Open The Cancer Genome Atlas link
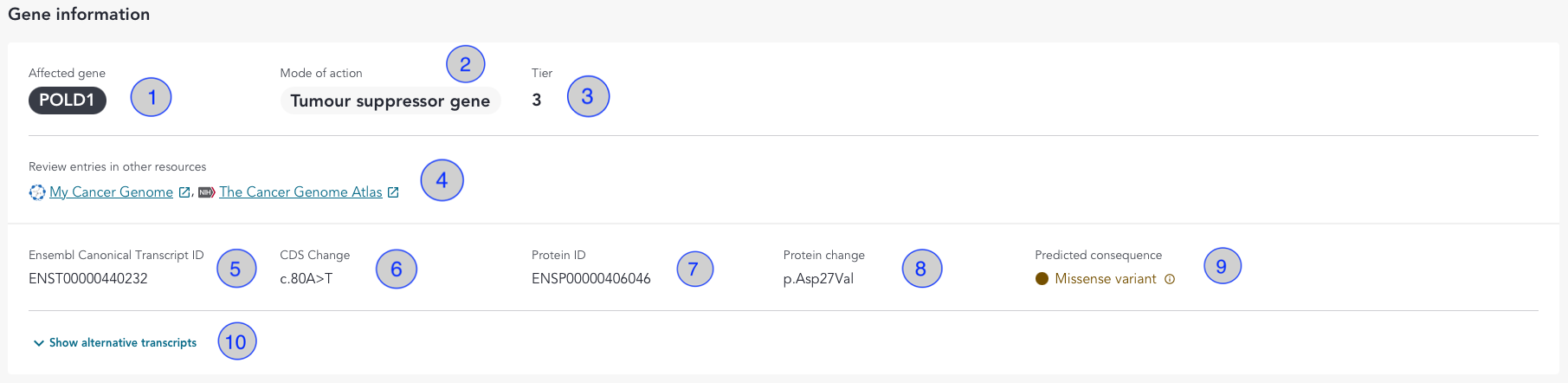The image size is (1568, 383). point(300,192)
